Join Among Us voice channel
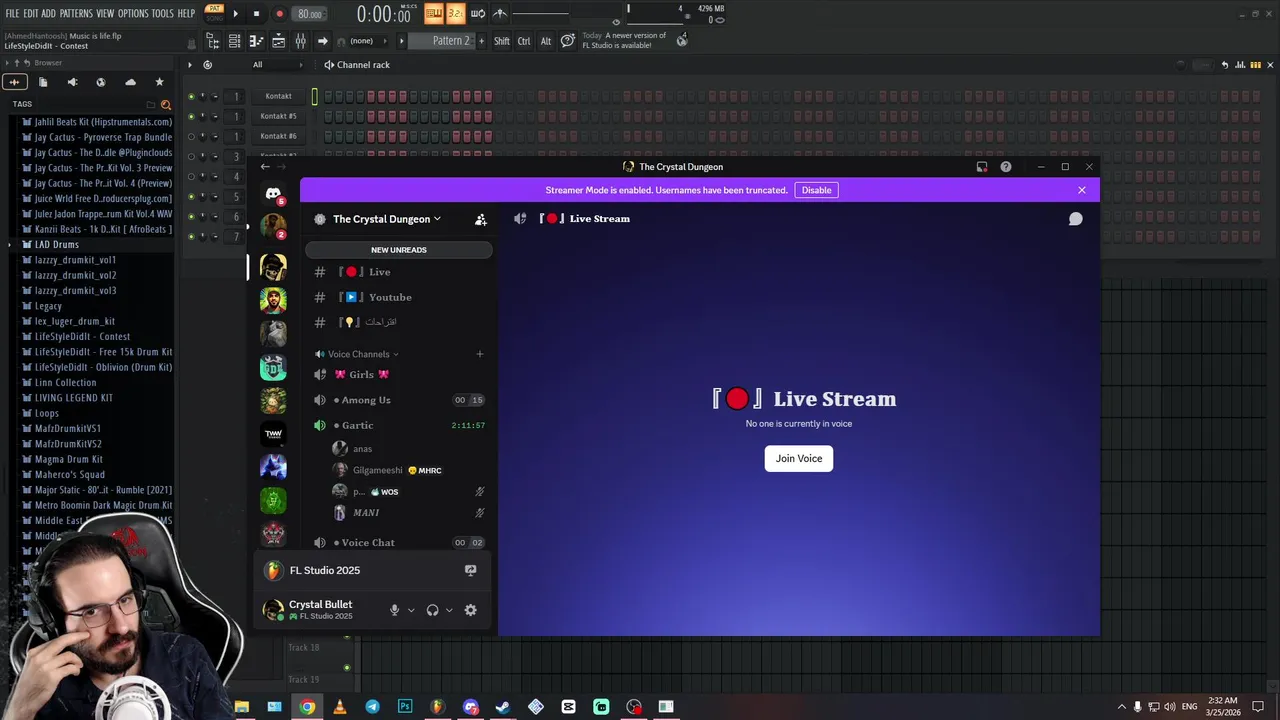The image size is (1280, 720). (399, 400)
